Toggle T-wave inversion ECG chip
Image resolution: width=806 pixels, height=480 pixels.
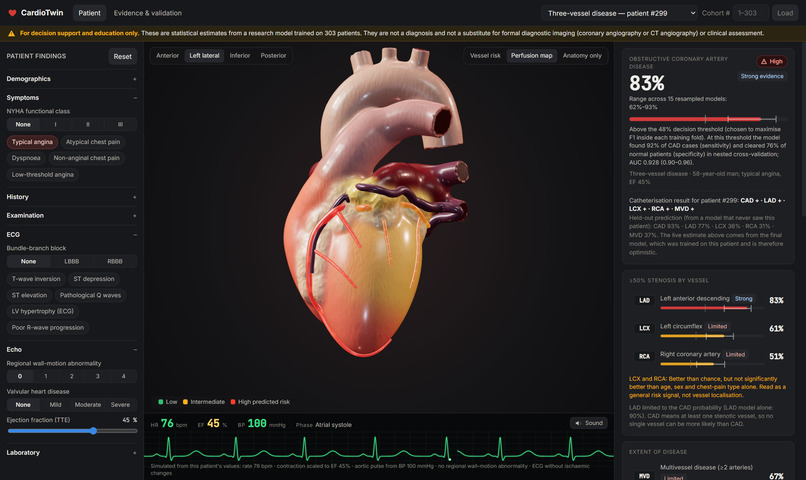click(x=36, y=279)
